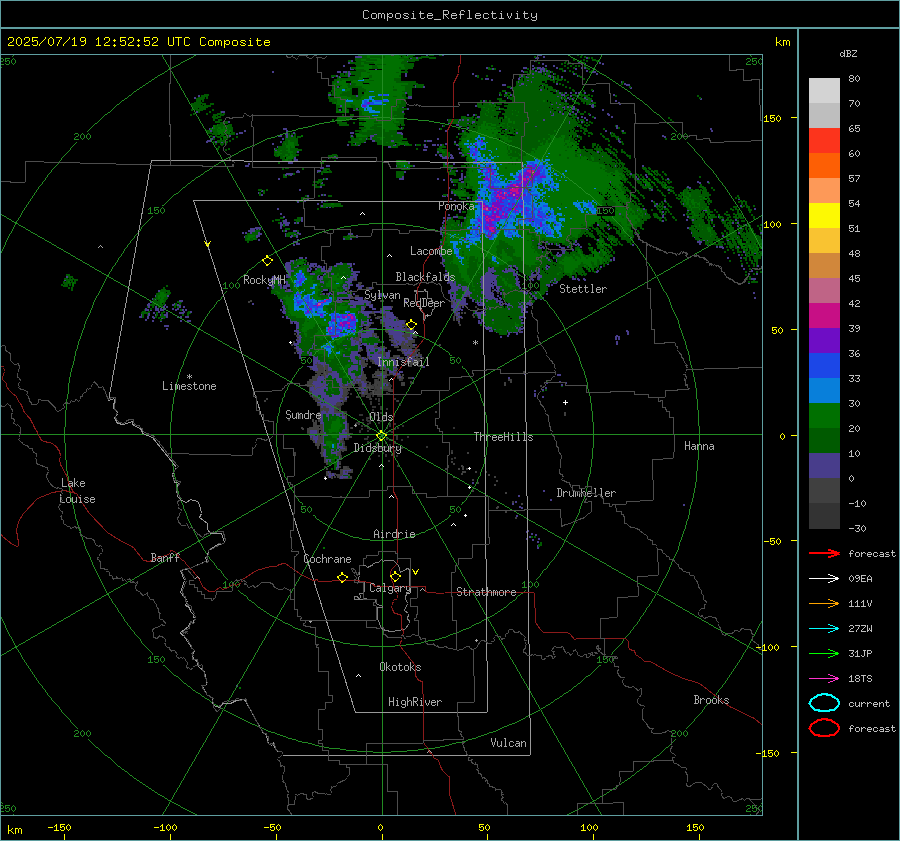The image size is (900, 841).
Task: Select the light blue 33 dBZ swatch
Action: point(824,390)
